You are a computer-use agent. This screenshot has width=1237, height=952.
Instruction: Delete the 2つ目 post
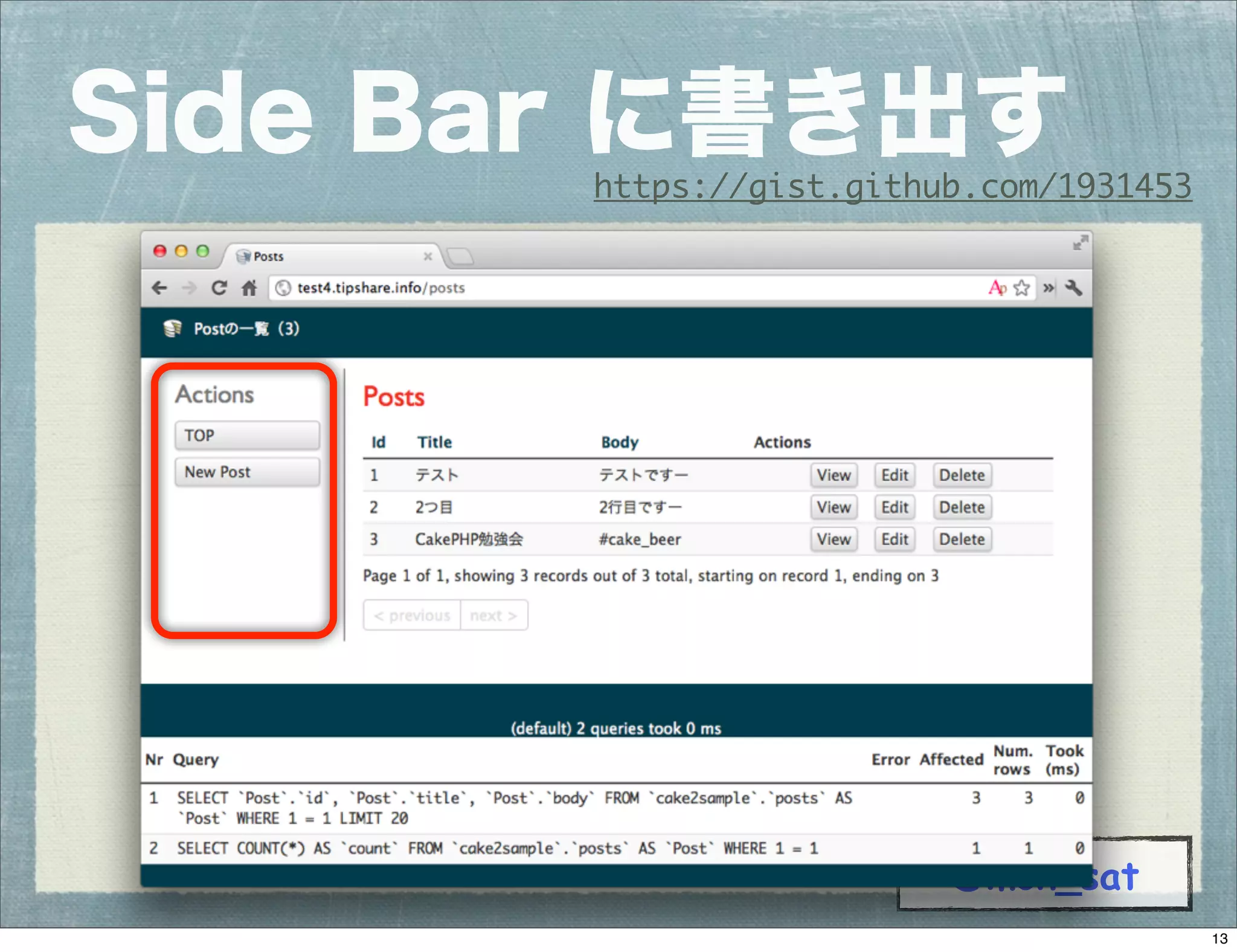point(962,507)
